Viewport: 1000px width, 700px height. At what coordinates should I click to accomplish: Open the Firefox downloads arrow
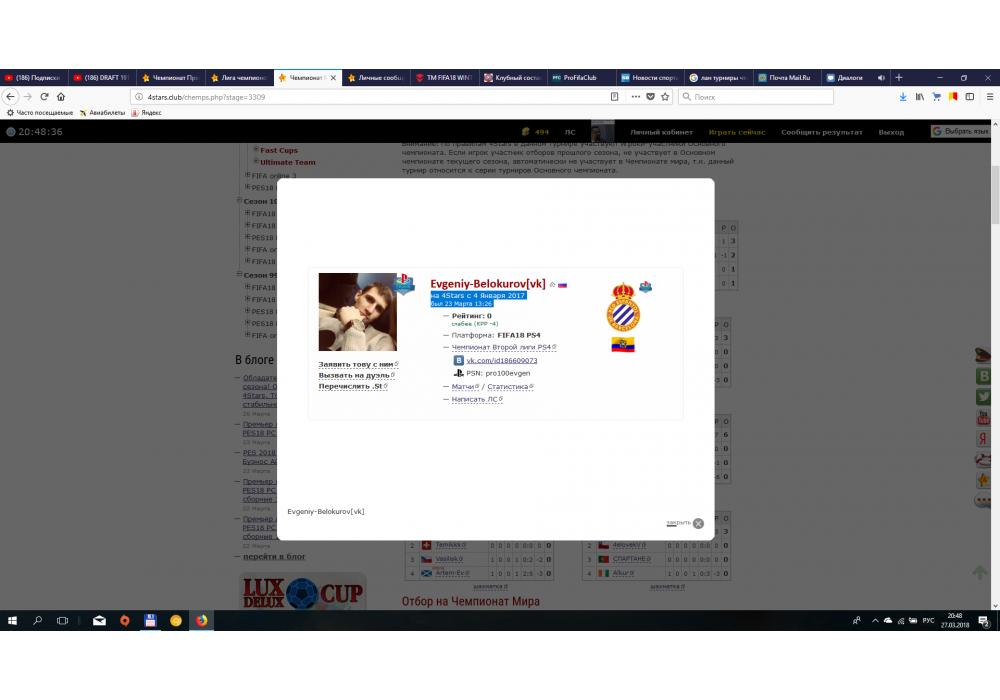[x=902, y=97]
